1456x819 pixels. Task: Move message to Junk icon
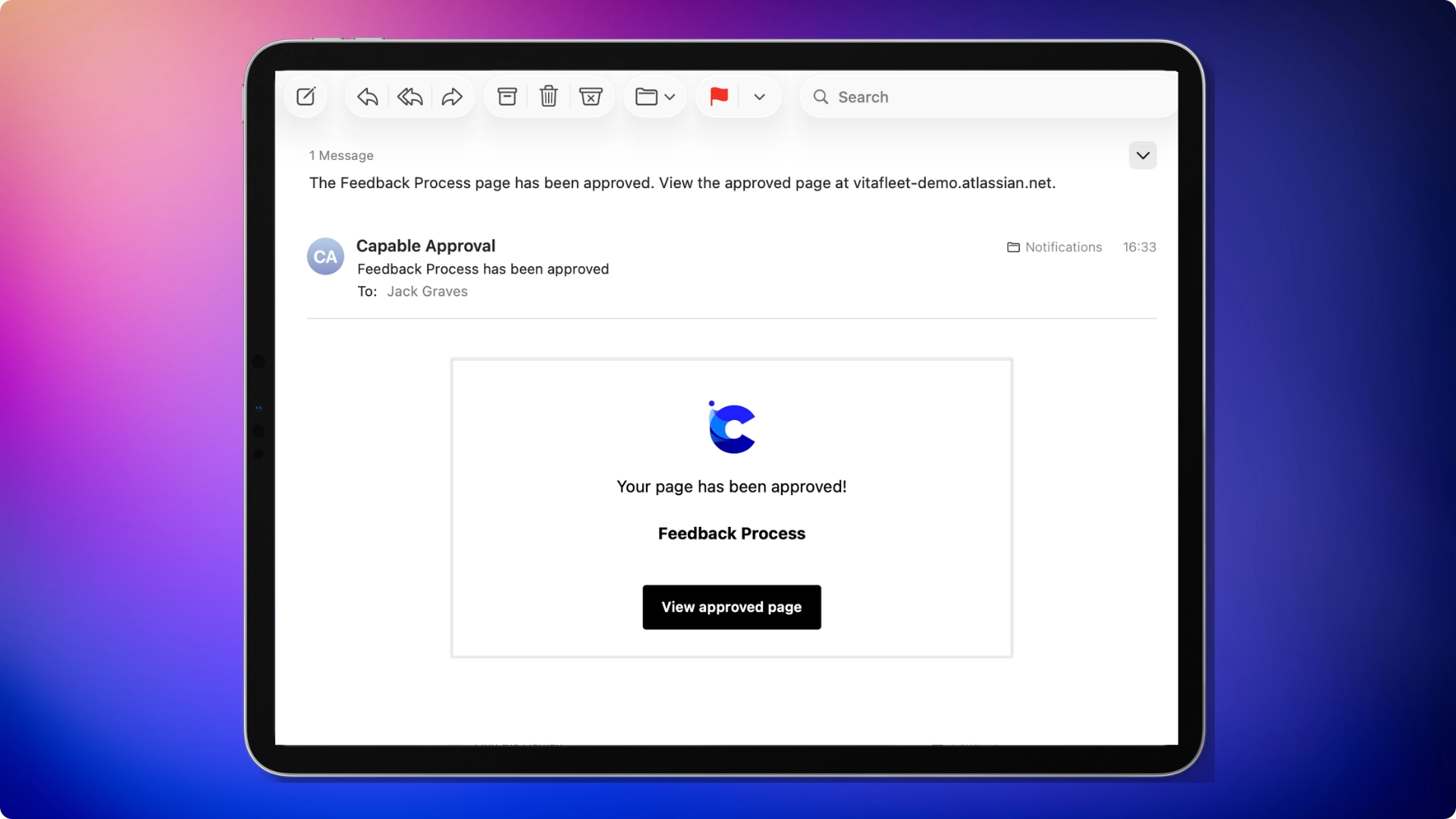click(x=591, y=97)
